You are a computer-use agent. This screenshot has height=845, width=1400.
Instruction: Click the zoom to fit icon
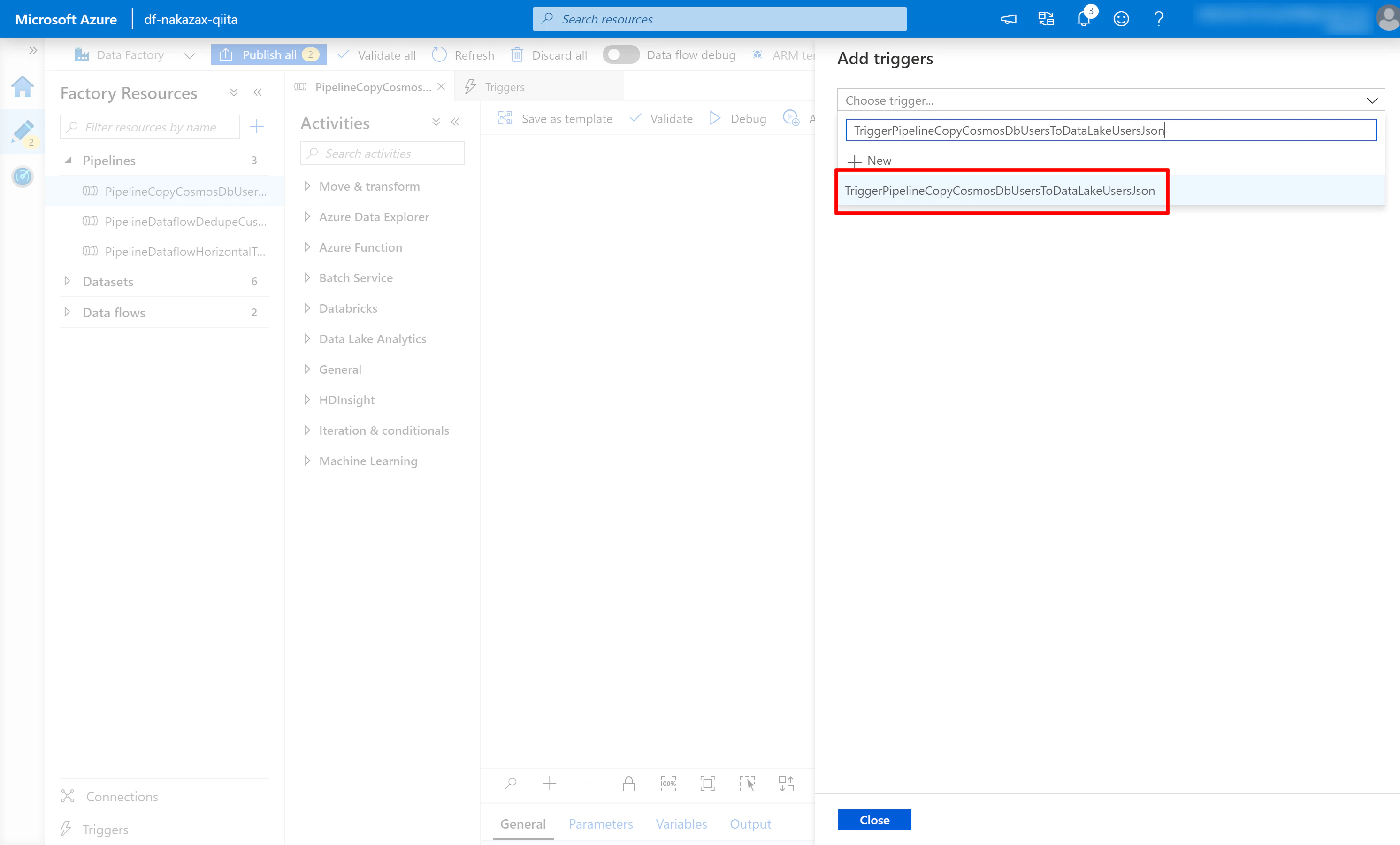tap(707, 784)
